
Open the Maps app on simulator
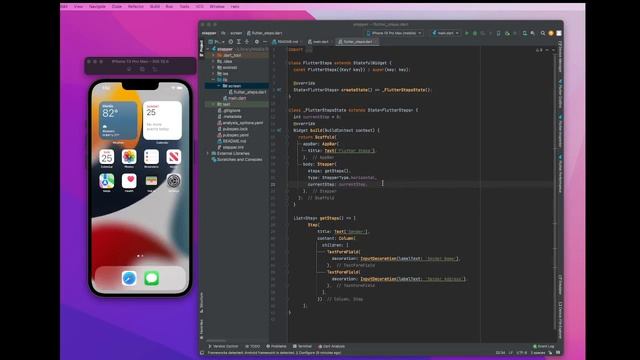click(x=107, y=181)
